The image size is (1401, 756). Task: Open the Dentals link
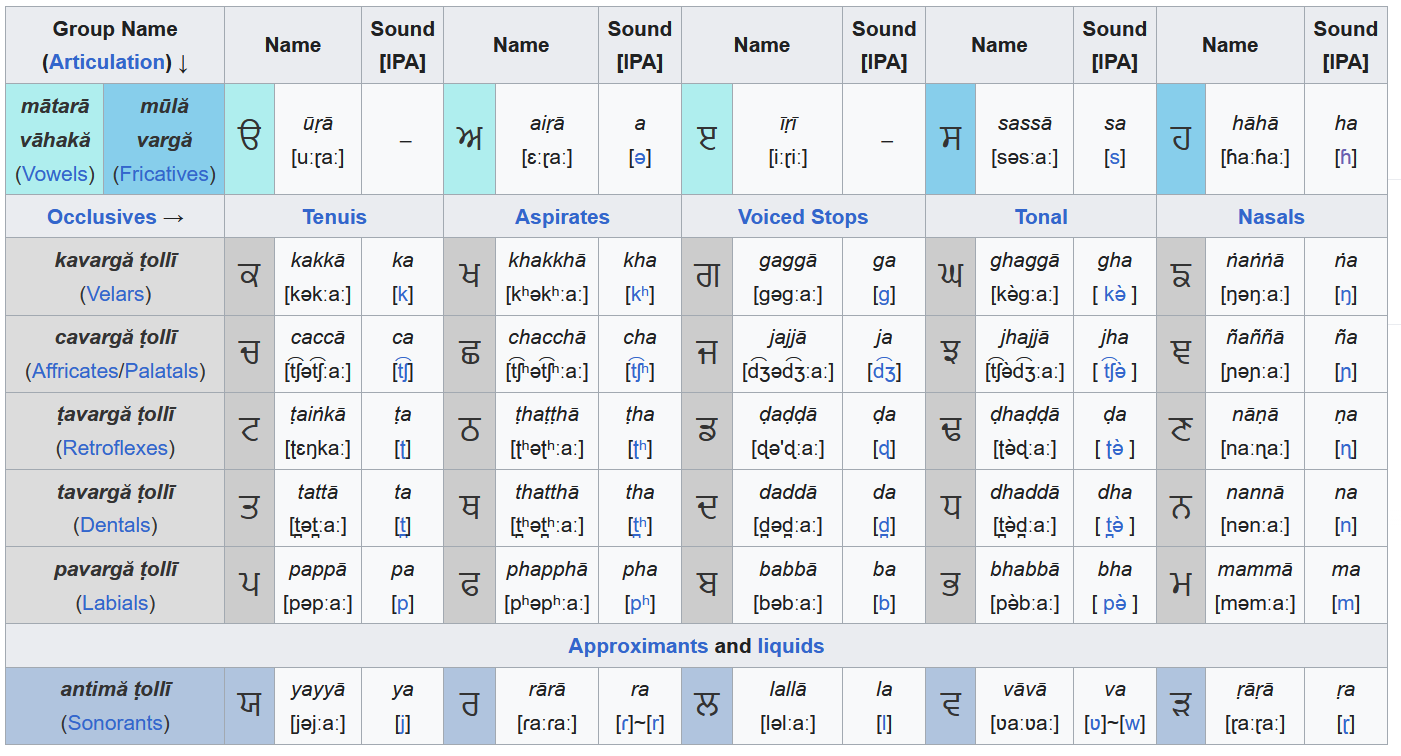115,525
